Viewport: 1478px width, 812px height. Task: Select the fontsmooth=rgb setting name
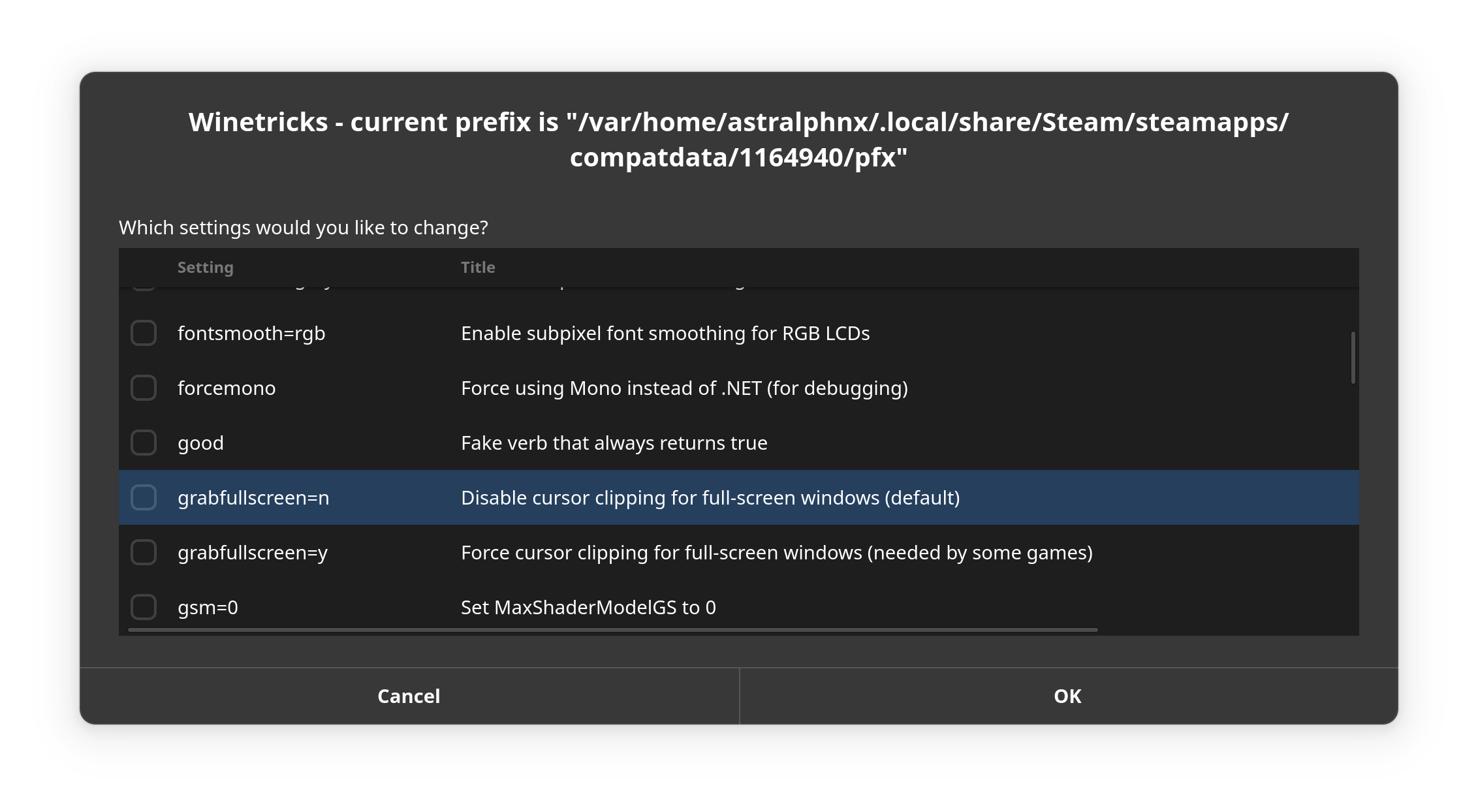tap(251, 334)
